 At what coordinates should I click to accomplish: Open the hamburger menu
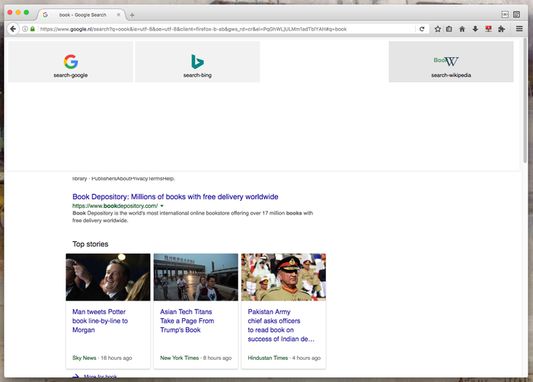click(519, 29)
